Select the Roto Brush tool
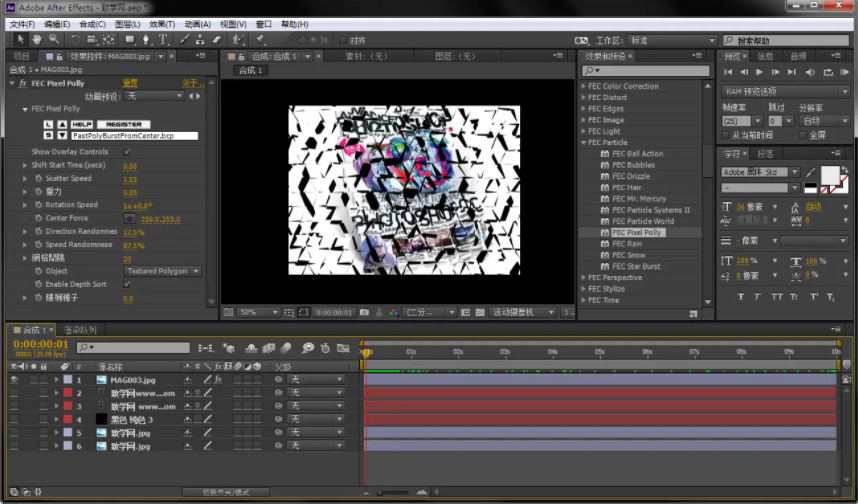 coord(238,39)
